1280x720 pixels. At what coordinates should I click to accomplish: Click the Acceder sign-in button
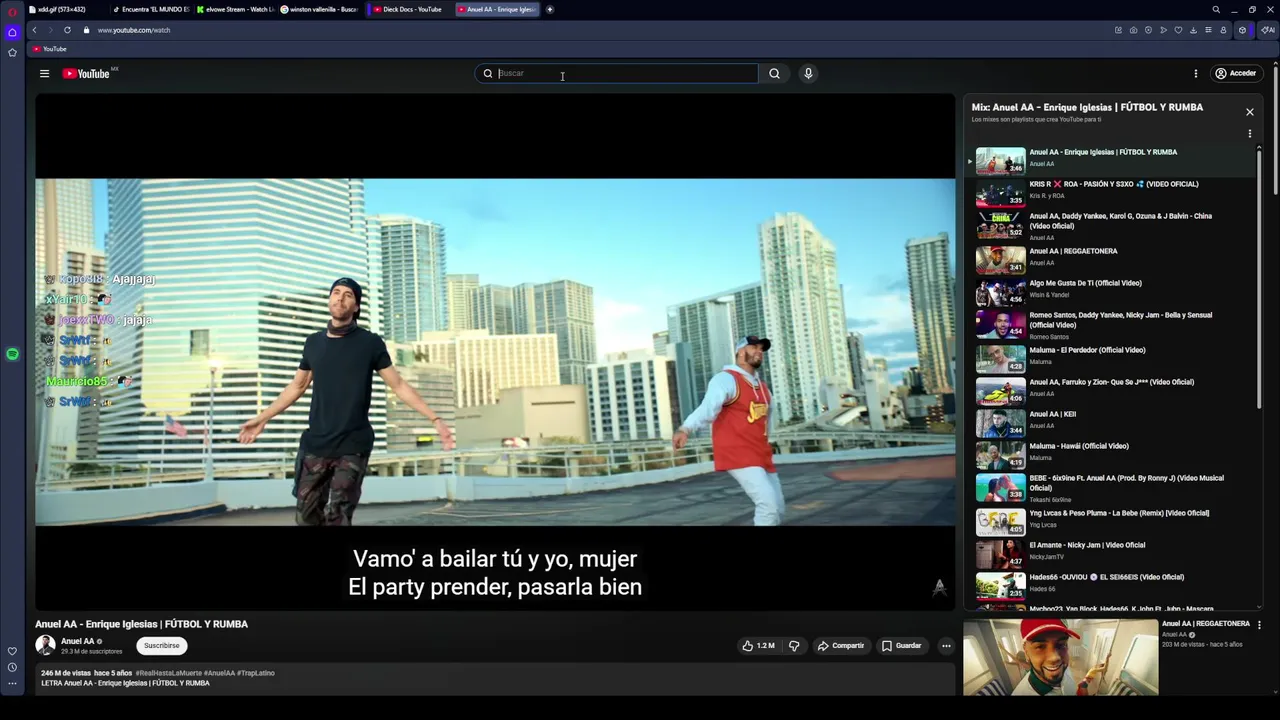coord(1235,73)
